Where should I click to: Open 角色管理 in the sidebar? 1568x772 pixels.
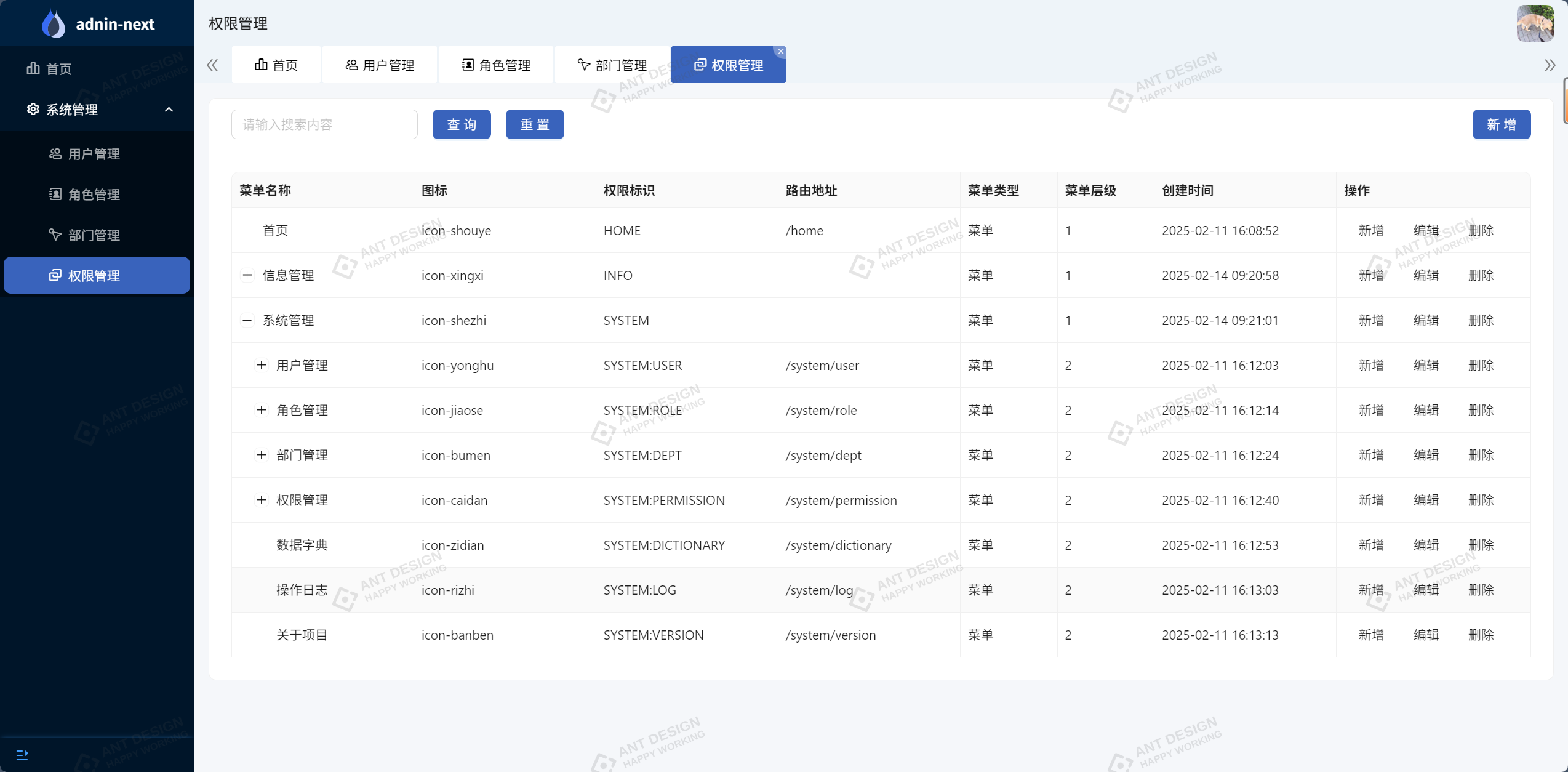[x=94, y=195]
